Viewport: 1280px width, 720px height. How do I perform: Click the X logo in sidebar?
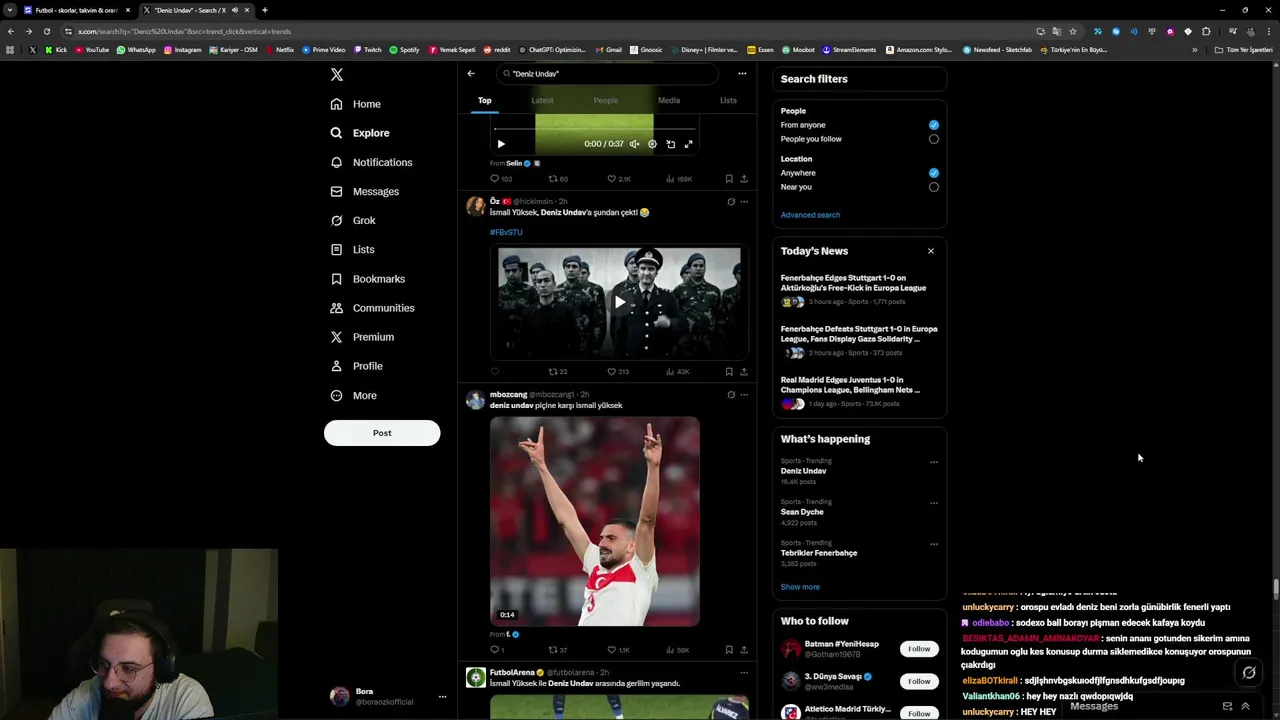coord(337,75)
